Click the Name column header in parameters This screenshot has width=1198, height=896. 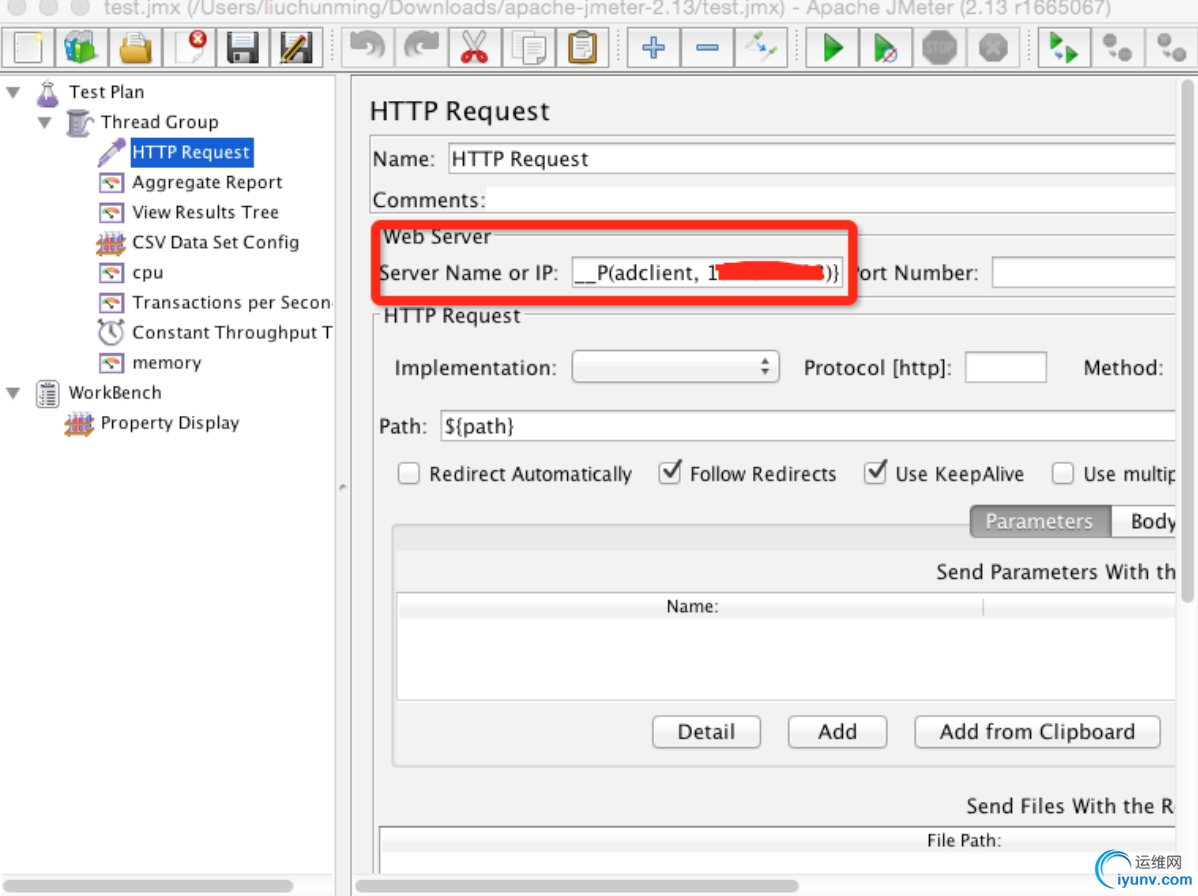click(691, 606)
